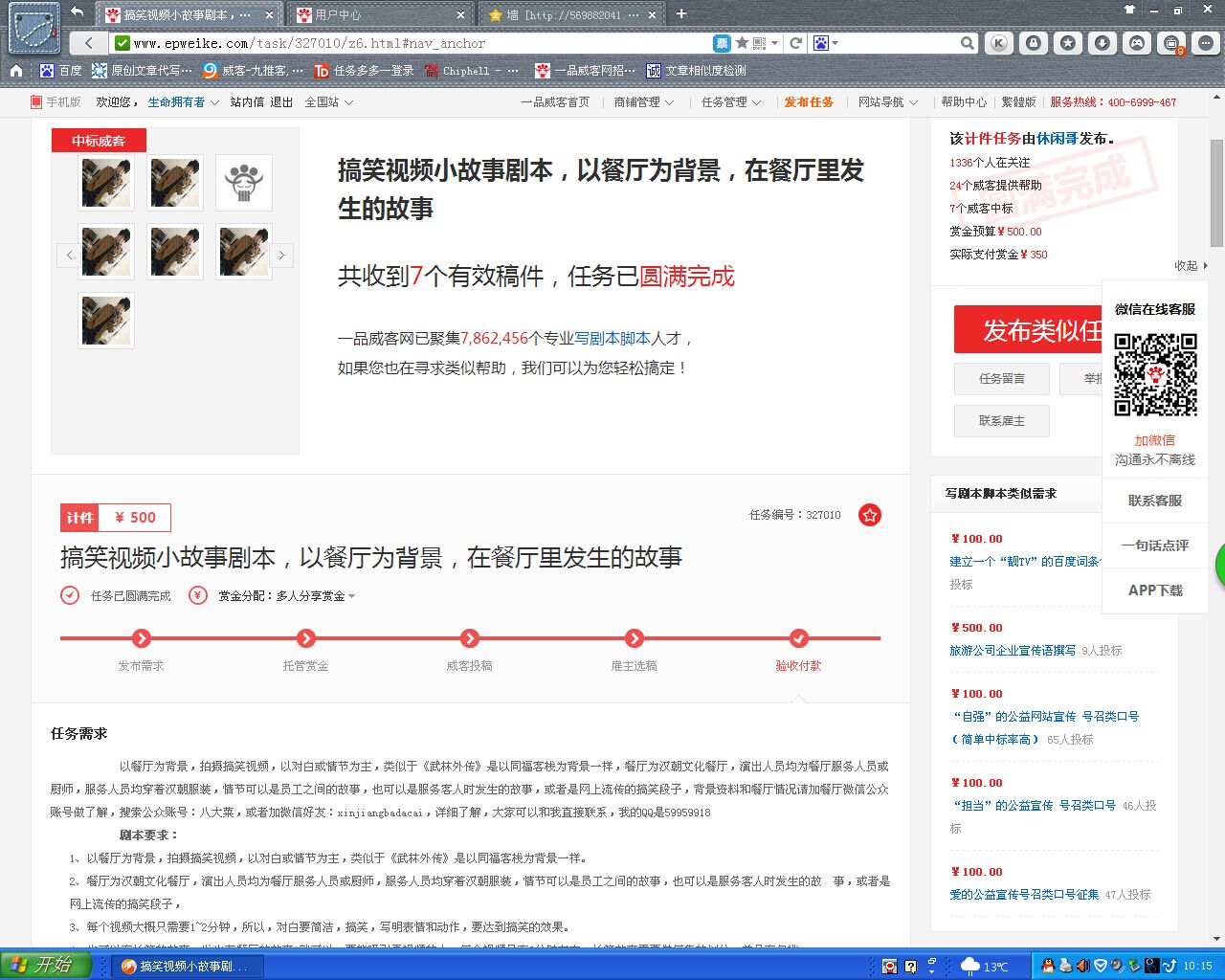
Task: Click the next arrow of winner avatars carousel
Action: [x=281, y=256]
